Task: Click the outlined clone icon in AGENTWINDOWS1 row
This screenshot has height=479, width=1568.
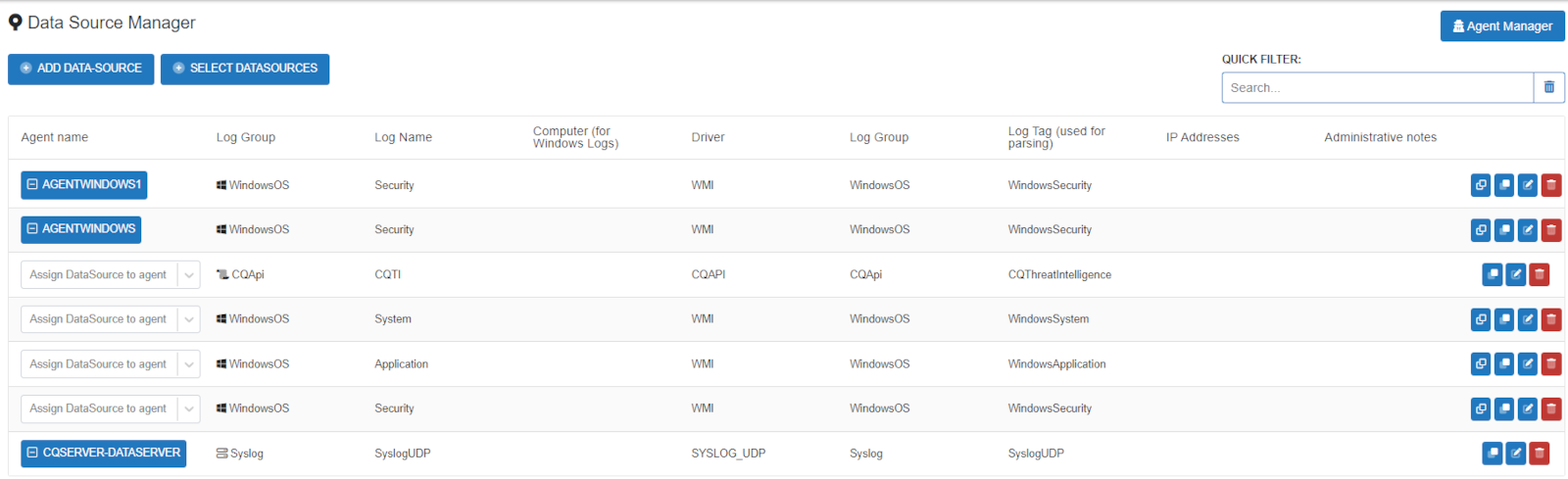Action: 1481,185
